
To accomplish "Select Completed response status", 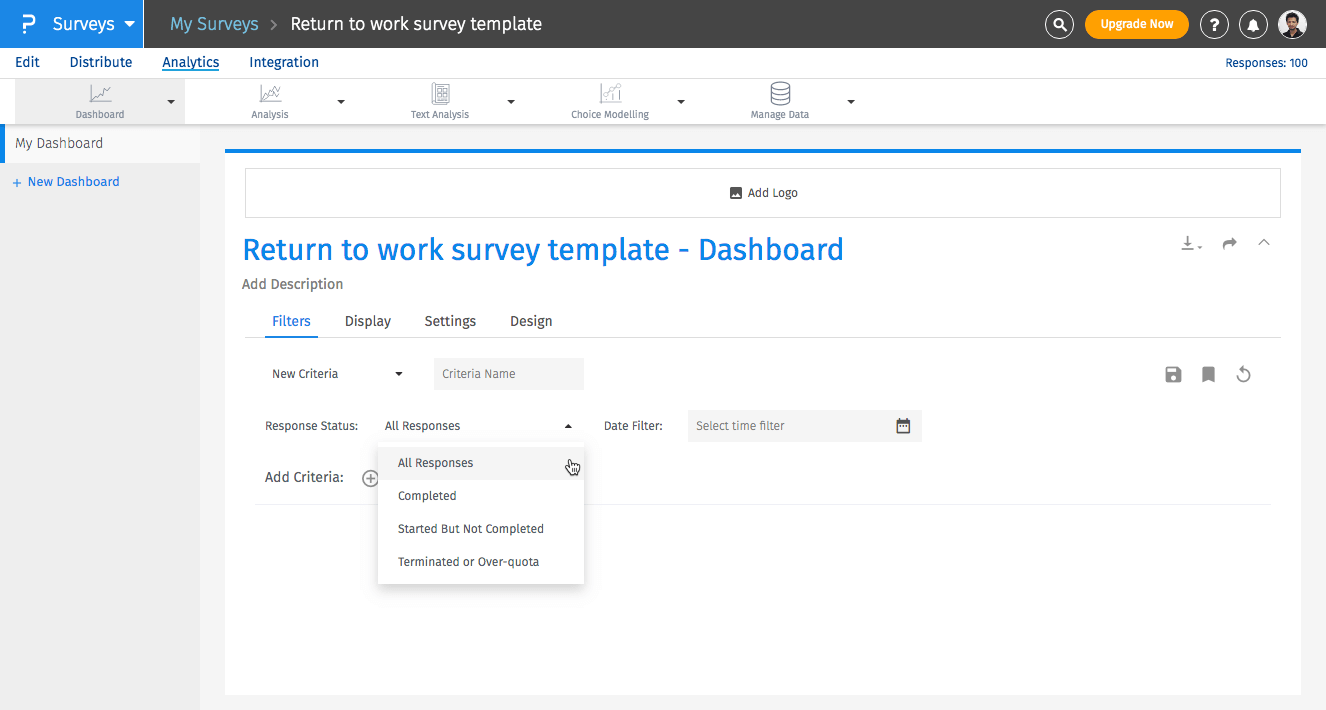I will click(x=427, y=495).
